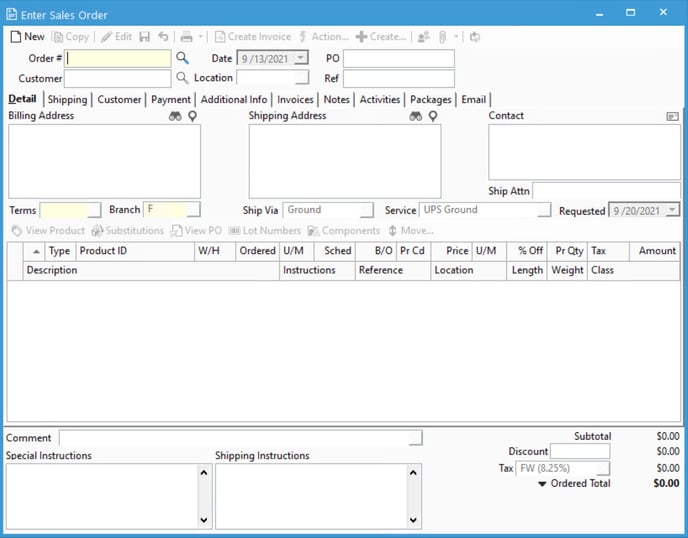Click the attachment paperclip icon
This screenshot has height=538, width=688.
[442, 37]
